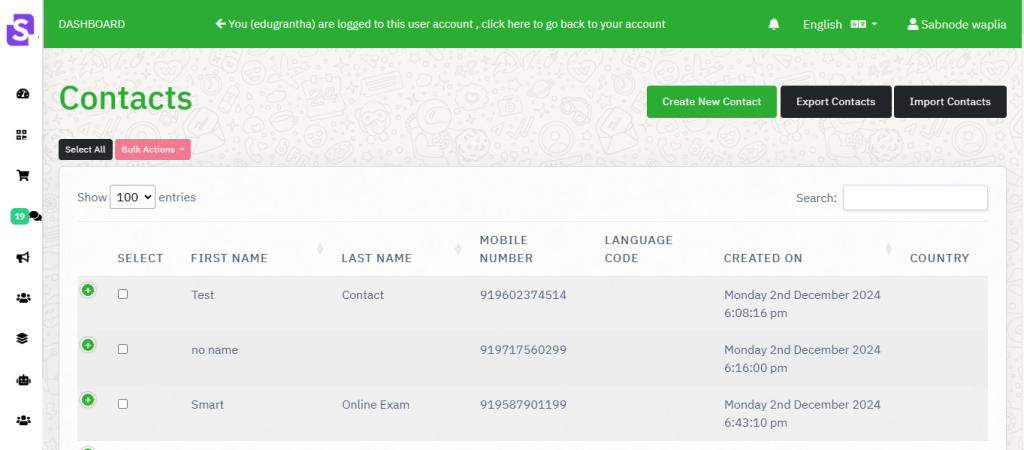Open Sabnode waplia user menu
The height and width of the screenshot is (450, 1024).
pyautogui.click(x=957, y=24)
